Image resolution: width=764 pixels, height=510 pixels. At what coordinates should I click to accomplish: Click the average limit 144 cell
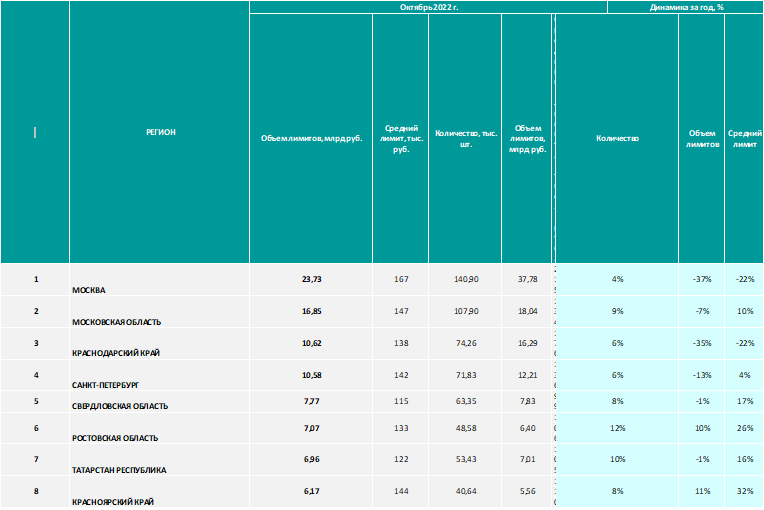[x=401, y=492]
